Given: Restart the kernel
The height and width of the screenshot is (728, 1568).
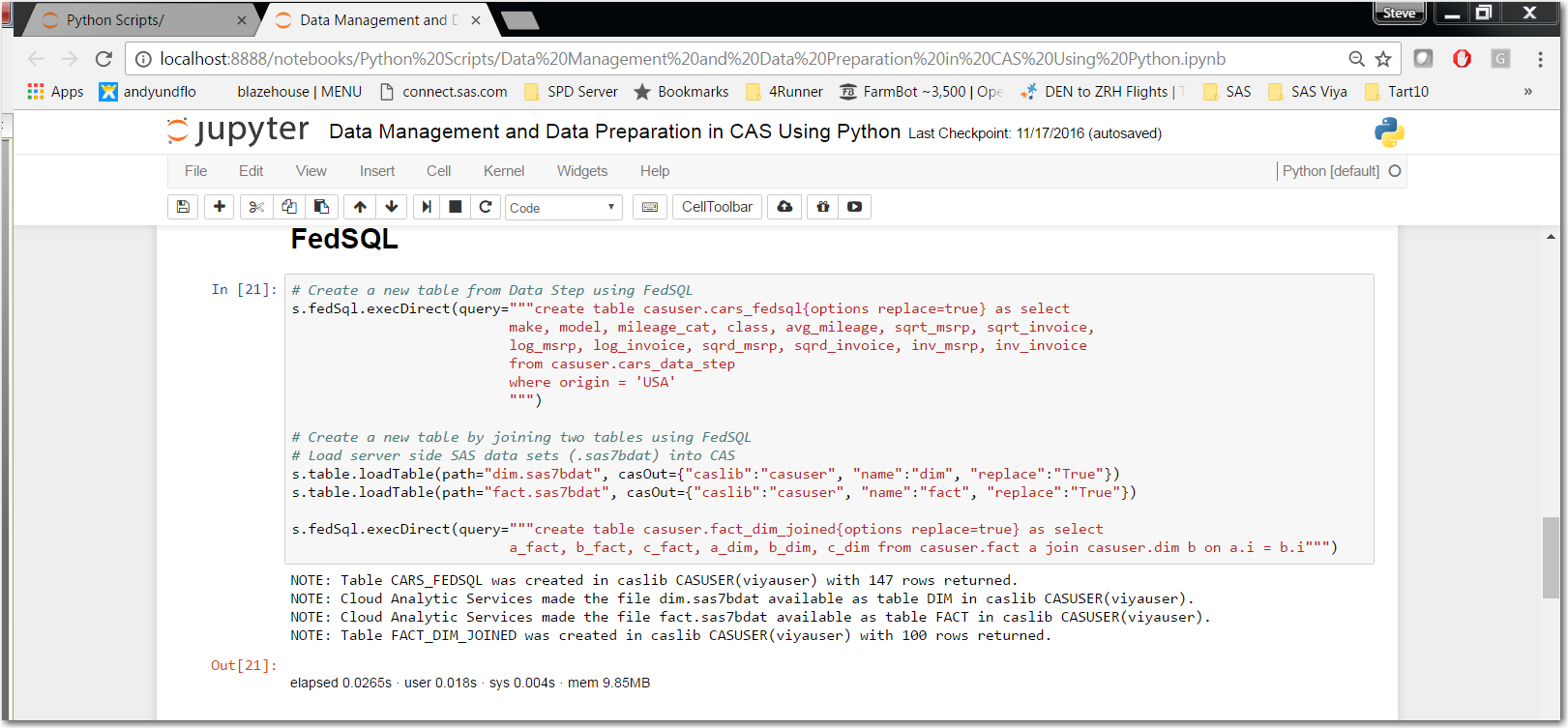Looking at the screenshot, I should pos(486,207).
